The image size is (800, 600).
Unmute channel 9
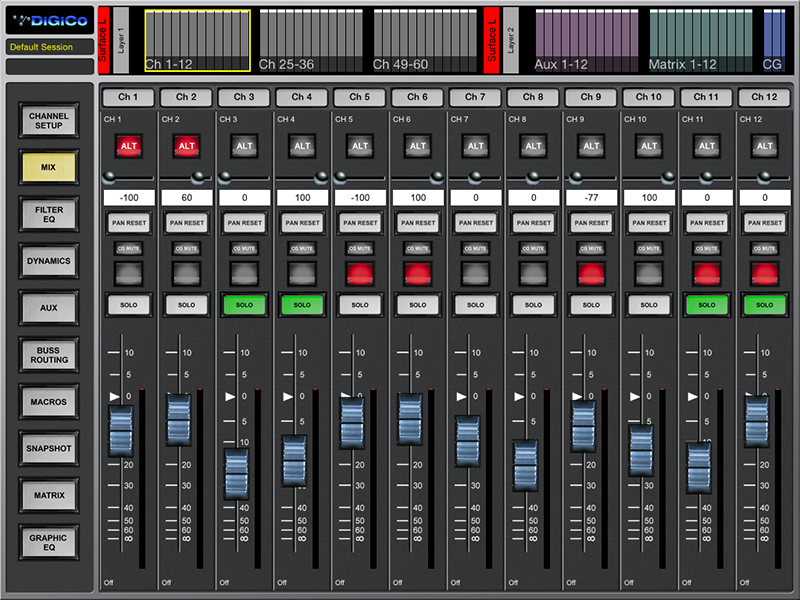591,273
